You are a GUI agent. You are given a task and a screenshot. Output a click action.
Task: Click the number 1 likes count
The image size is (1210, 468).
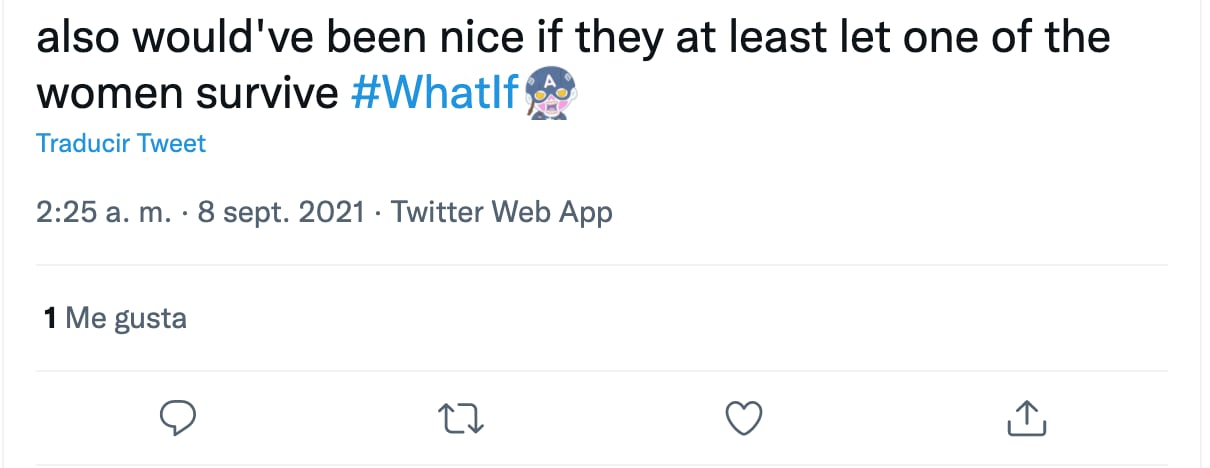[x=49, y=319]
